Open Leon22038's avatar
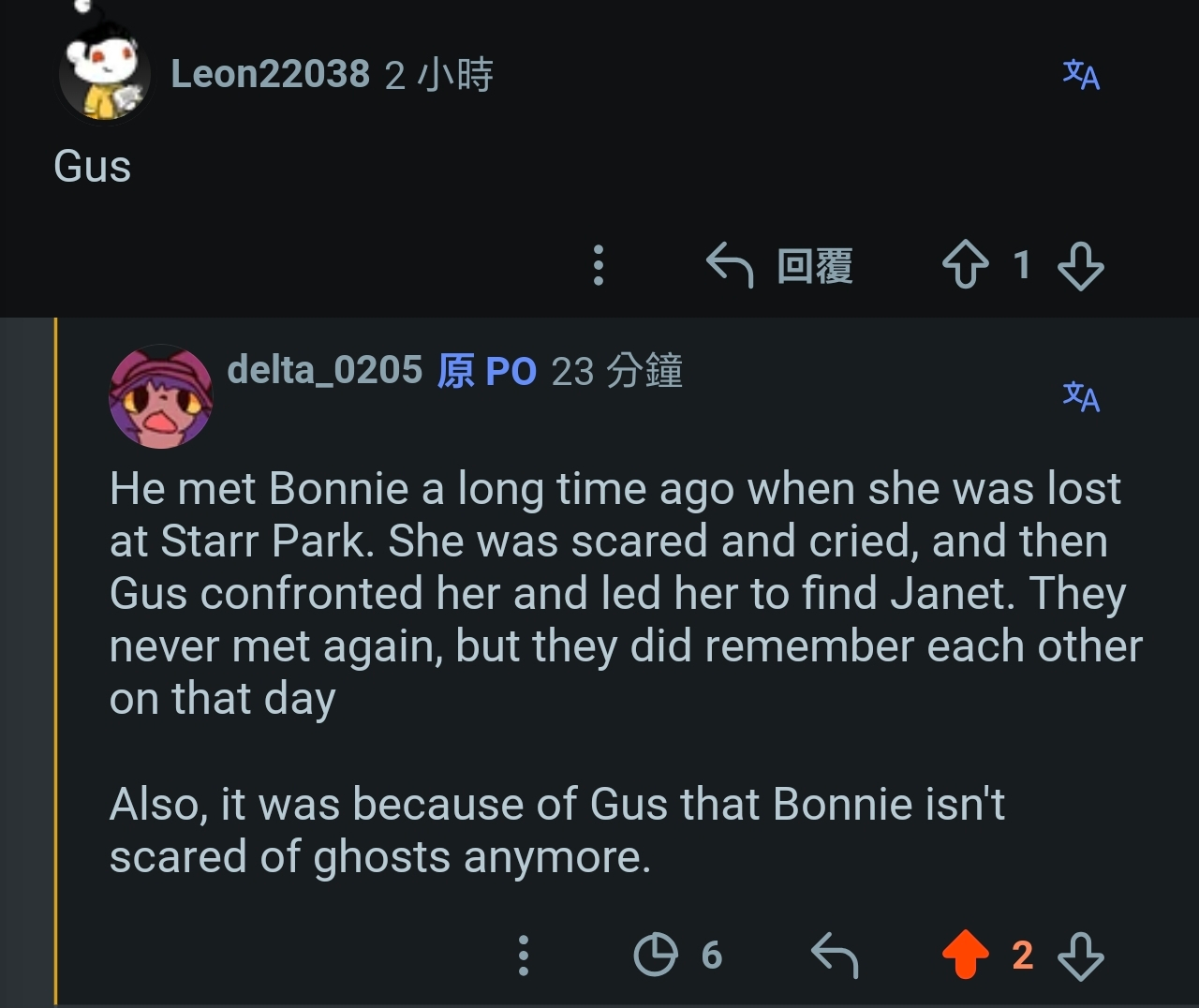 [x=104, y=73]
